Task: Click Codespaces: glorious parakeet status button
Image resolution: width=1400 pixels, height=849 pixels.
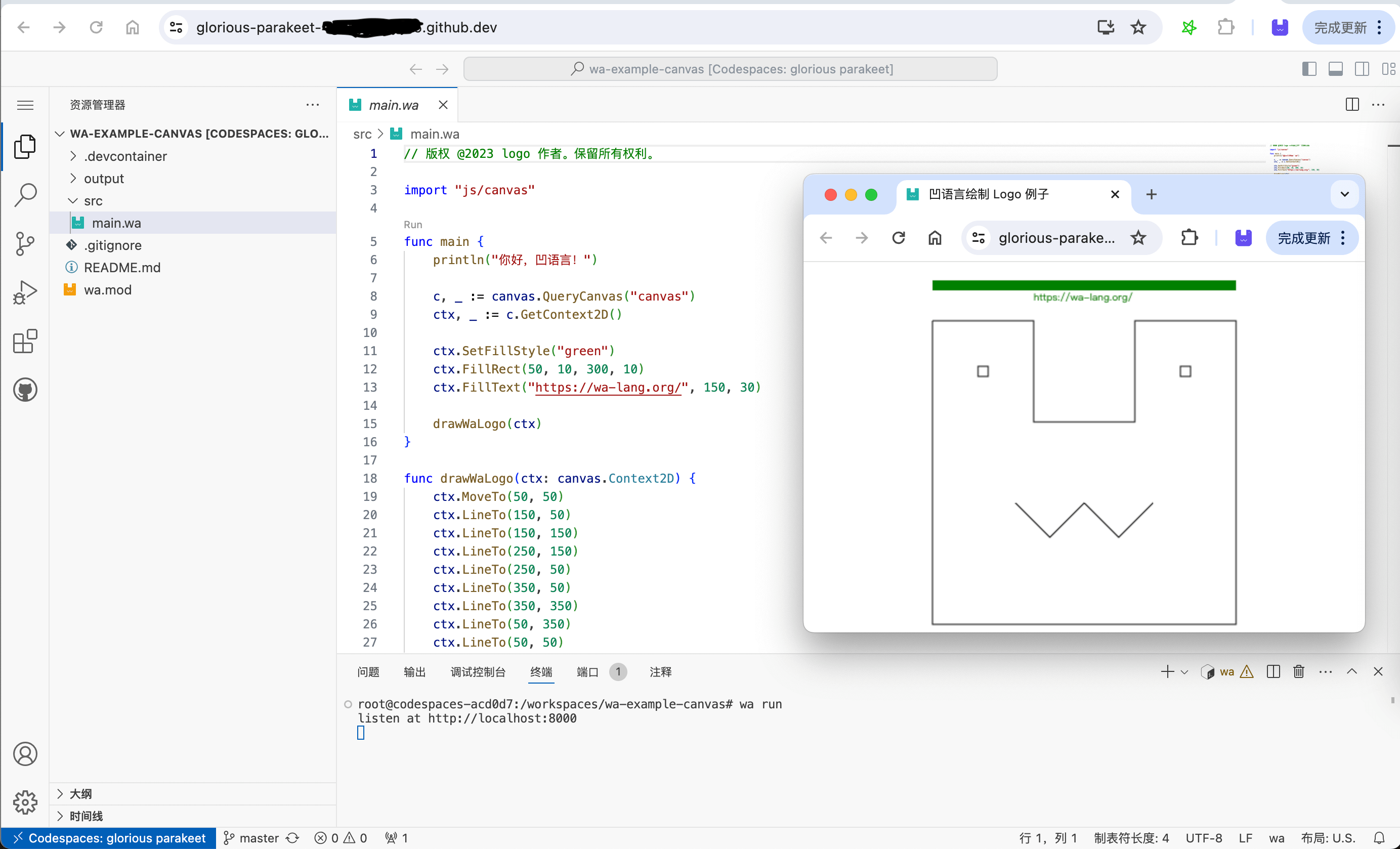Action: coord(109,838)
